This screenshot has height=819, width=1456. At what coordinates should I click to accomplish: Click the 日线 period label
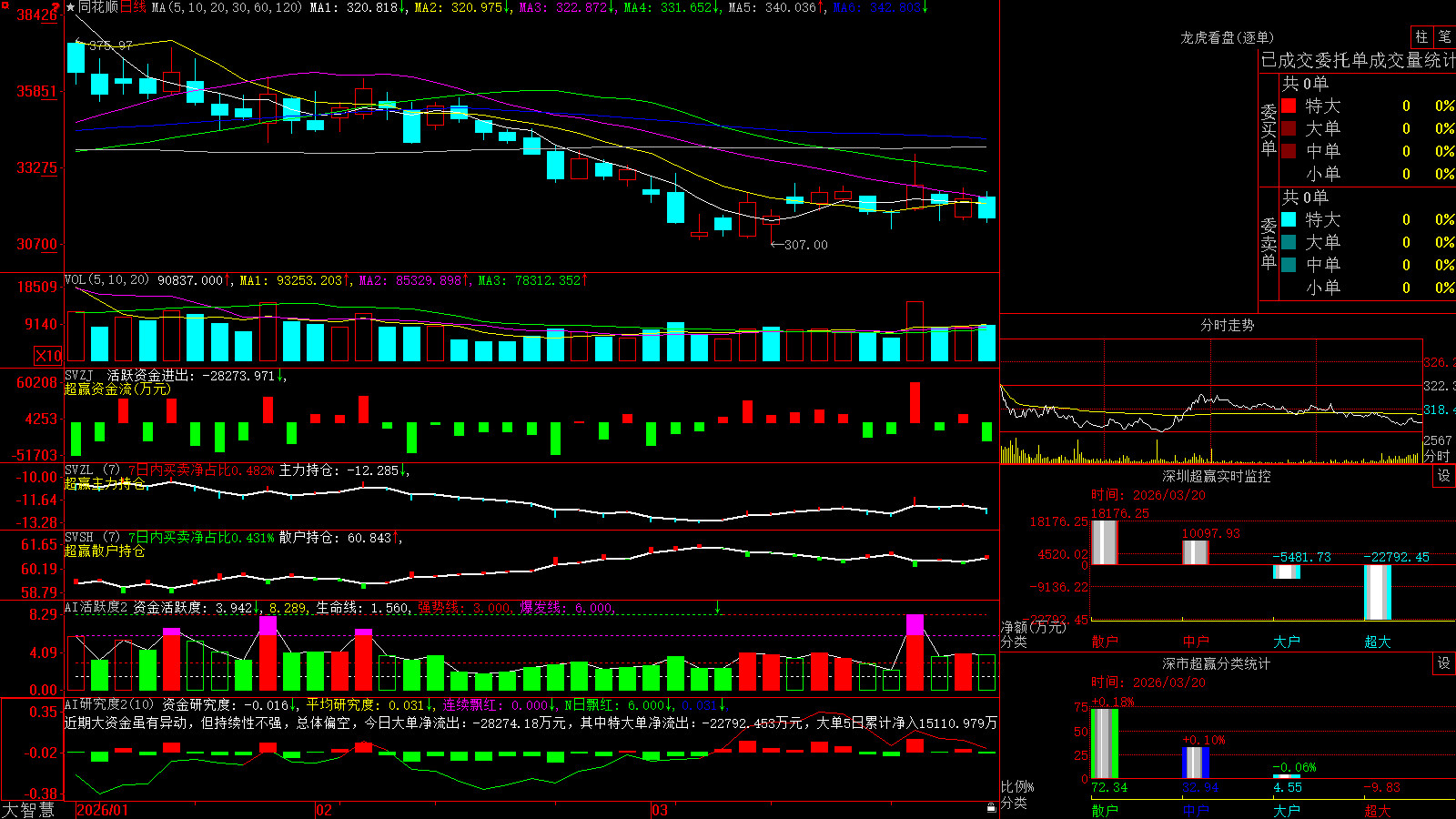(133, 7)
